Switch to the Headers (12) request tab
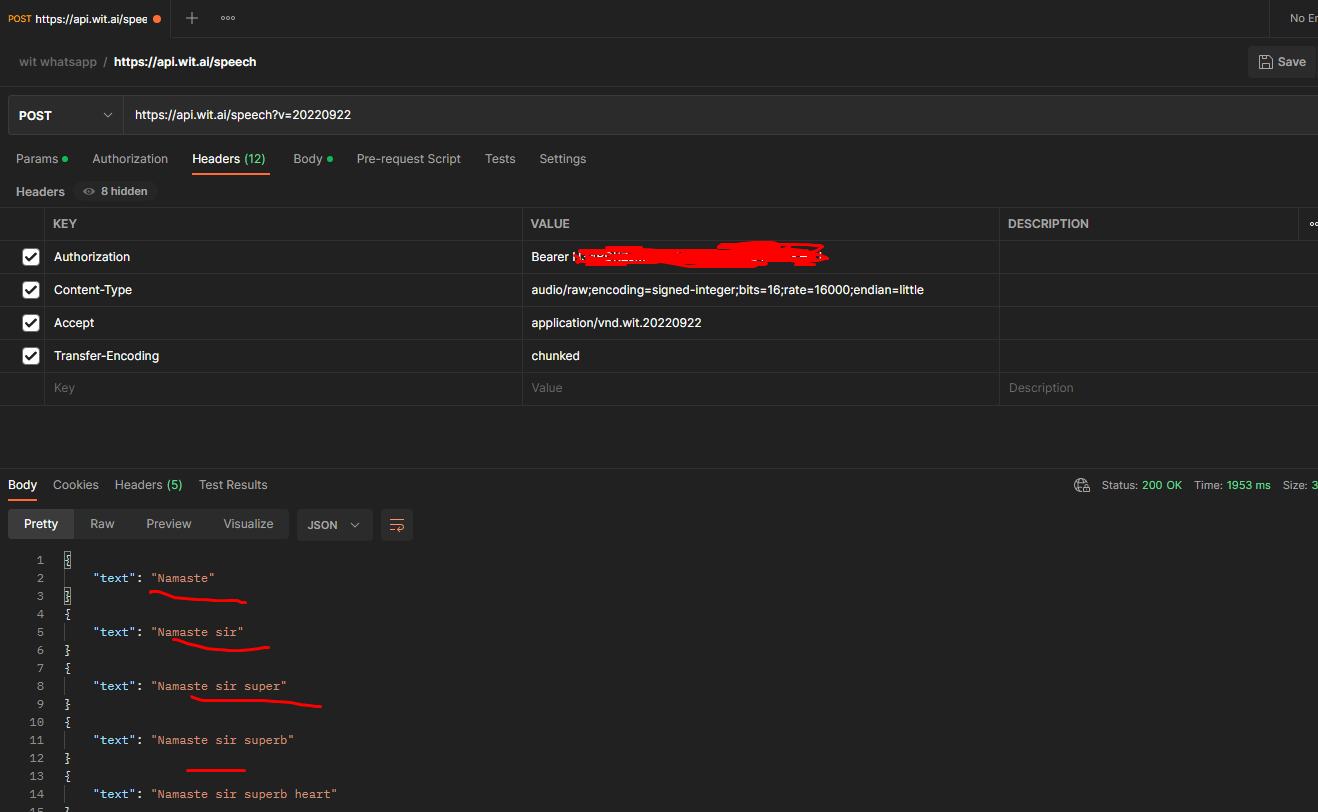Viewport: 1318px width, 812px height. click(x=230, y=158)
